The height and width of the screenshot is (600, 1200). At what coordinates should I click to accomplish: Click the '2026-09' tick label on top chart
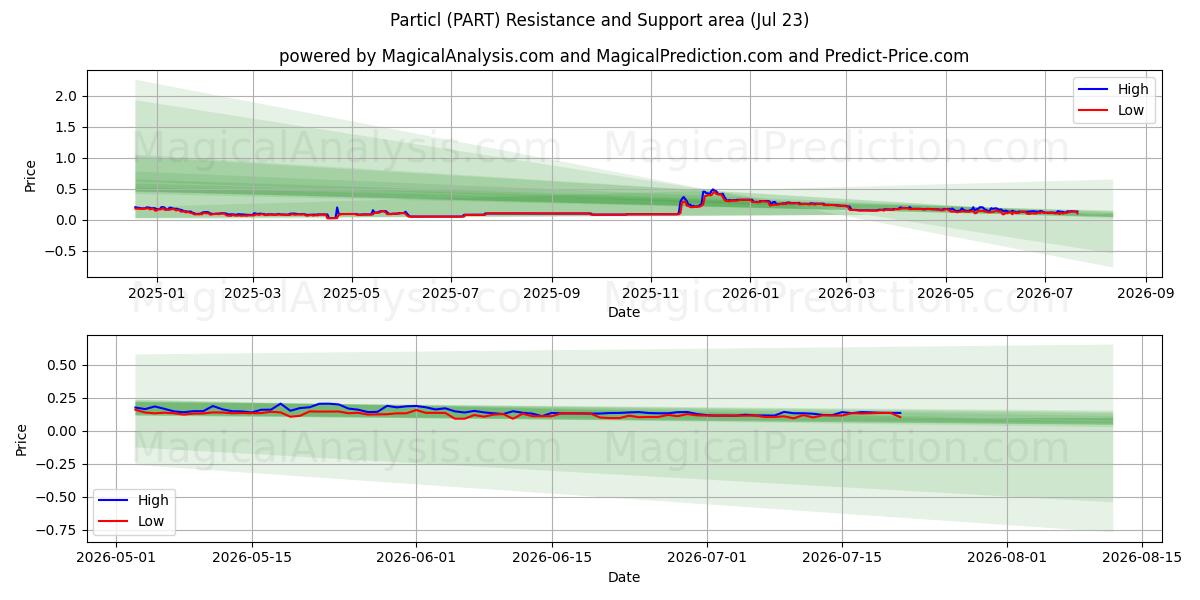point(1145,293)
